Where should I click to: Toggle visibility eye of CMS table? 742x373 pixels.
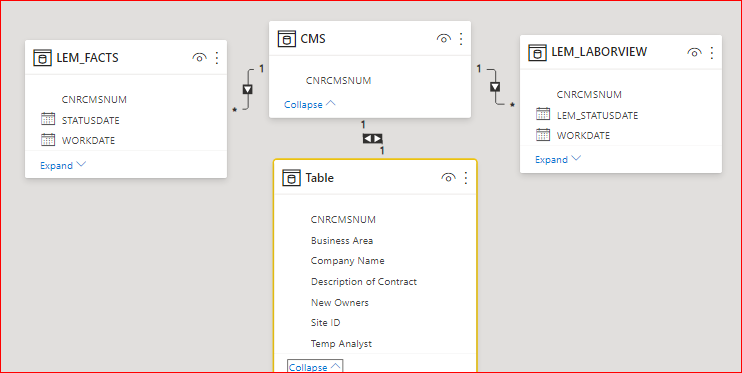click(x=443, y=39)
